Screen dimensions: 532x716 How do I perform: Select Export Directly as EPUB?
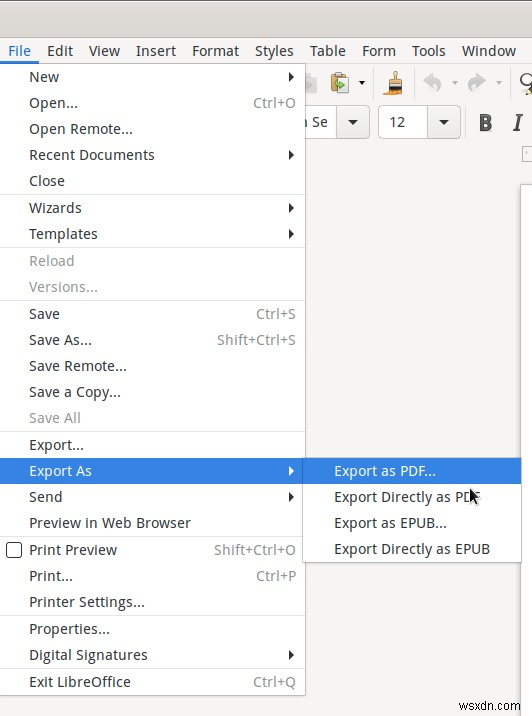[x=412, y=549]
